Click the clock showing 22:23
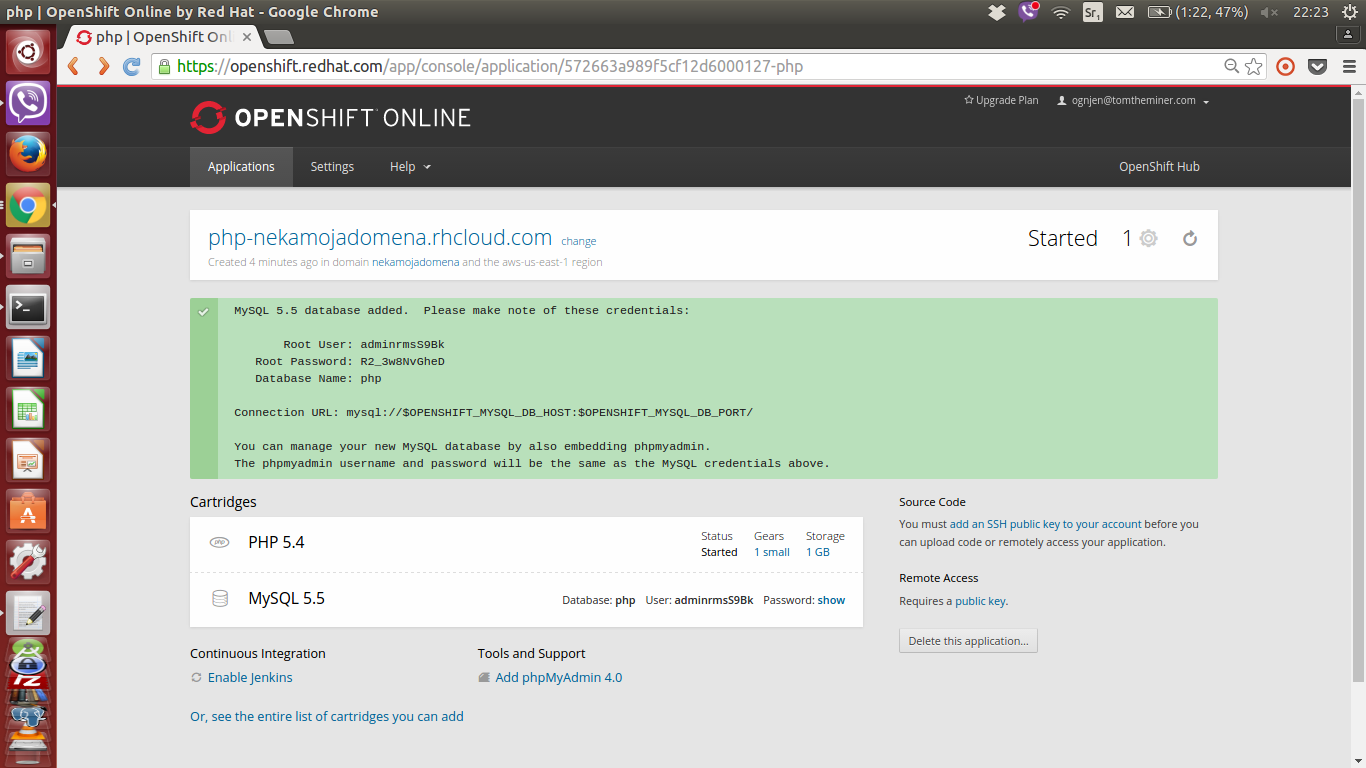Screen dimensions: 1366x768 1310,12
